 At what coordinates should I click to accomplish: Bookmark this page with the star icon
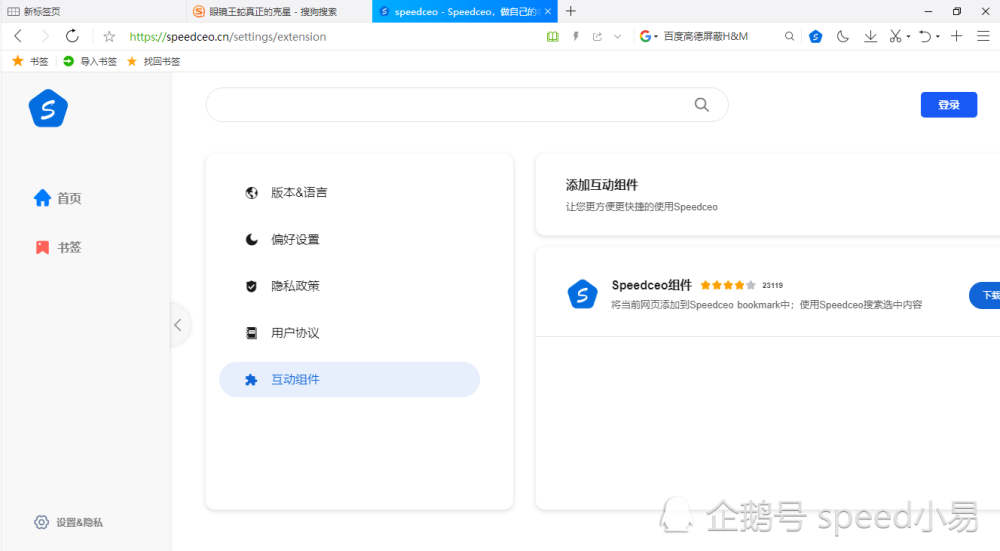tap(109, 37)
